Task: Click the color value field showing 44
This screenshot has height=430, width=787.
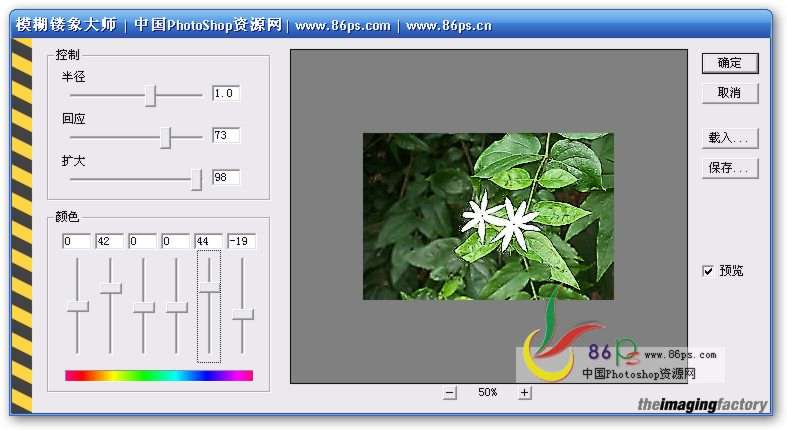Action: [208, 241]
